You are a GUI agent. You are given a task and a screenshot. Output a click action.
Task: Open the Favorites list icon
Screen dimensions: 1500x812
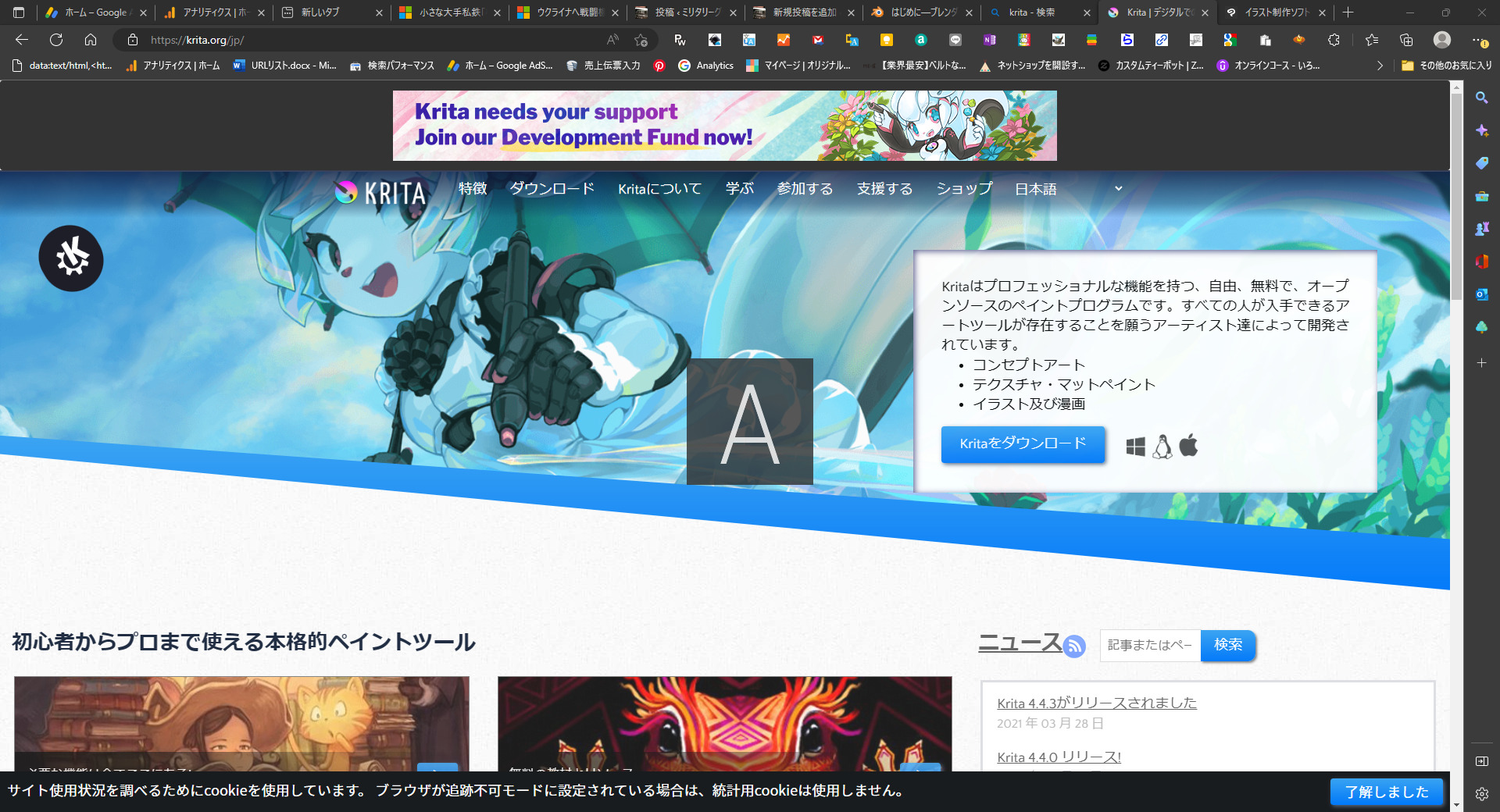click(1372, 40)
